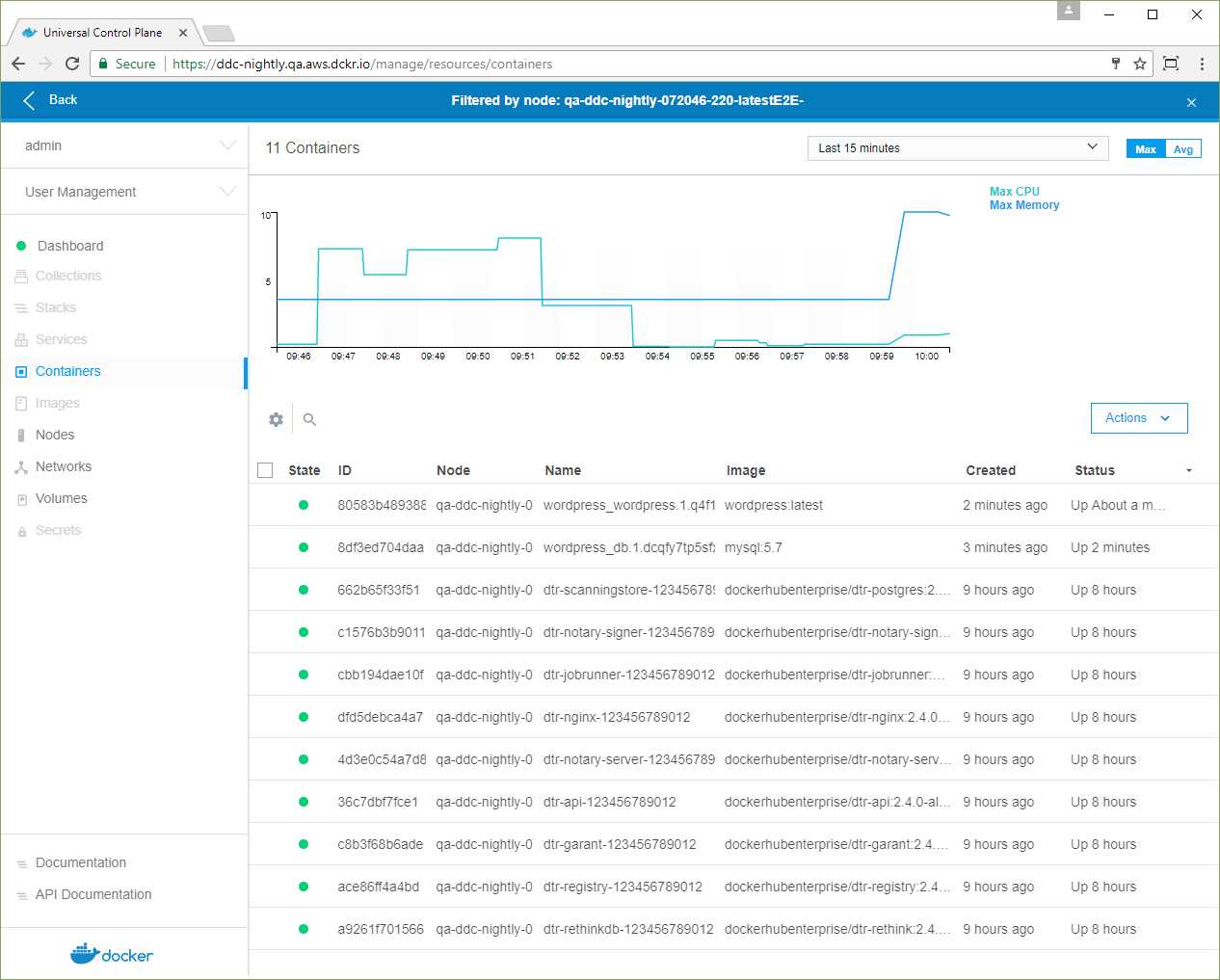Click the Nodes sidebar icon
This screenshot has height=980, width=1220.
[21, 436]
